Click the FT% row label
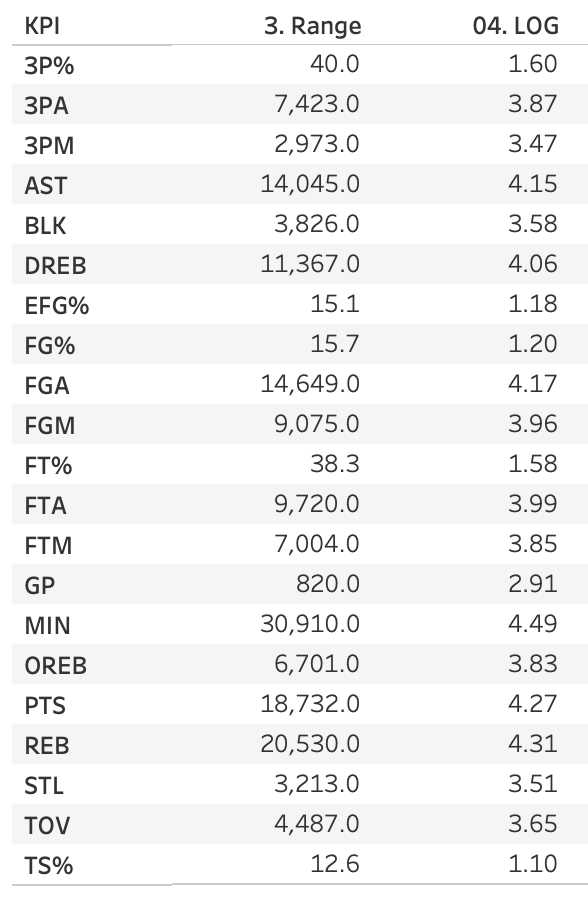This screenshot has width=588, height=908. [x=48, y=466]
